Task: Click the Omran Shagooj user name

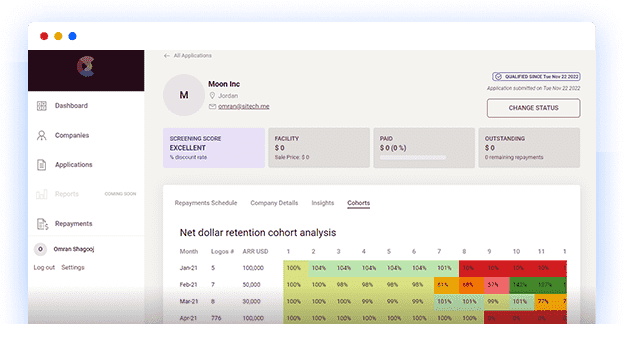Action: (74, 249)
